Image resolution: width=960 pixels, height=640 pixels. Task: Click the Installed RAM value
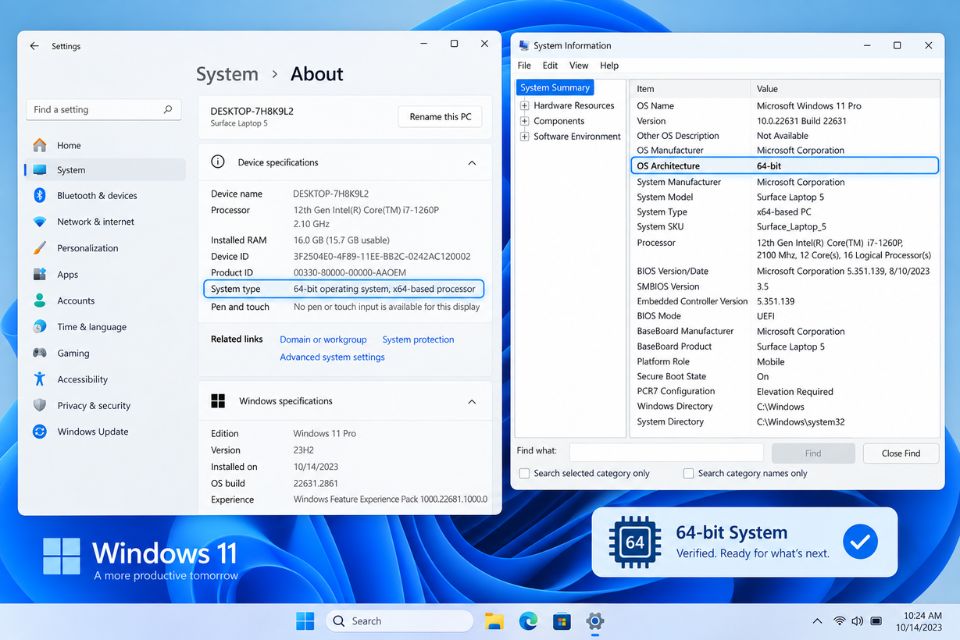342,240
